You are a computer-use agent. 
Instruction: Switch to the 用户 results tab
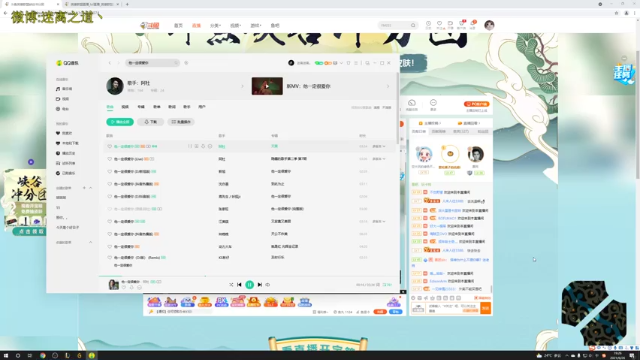(x=202, y=107)
